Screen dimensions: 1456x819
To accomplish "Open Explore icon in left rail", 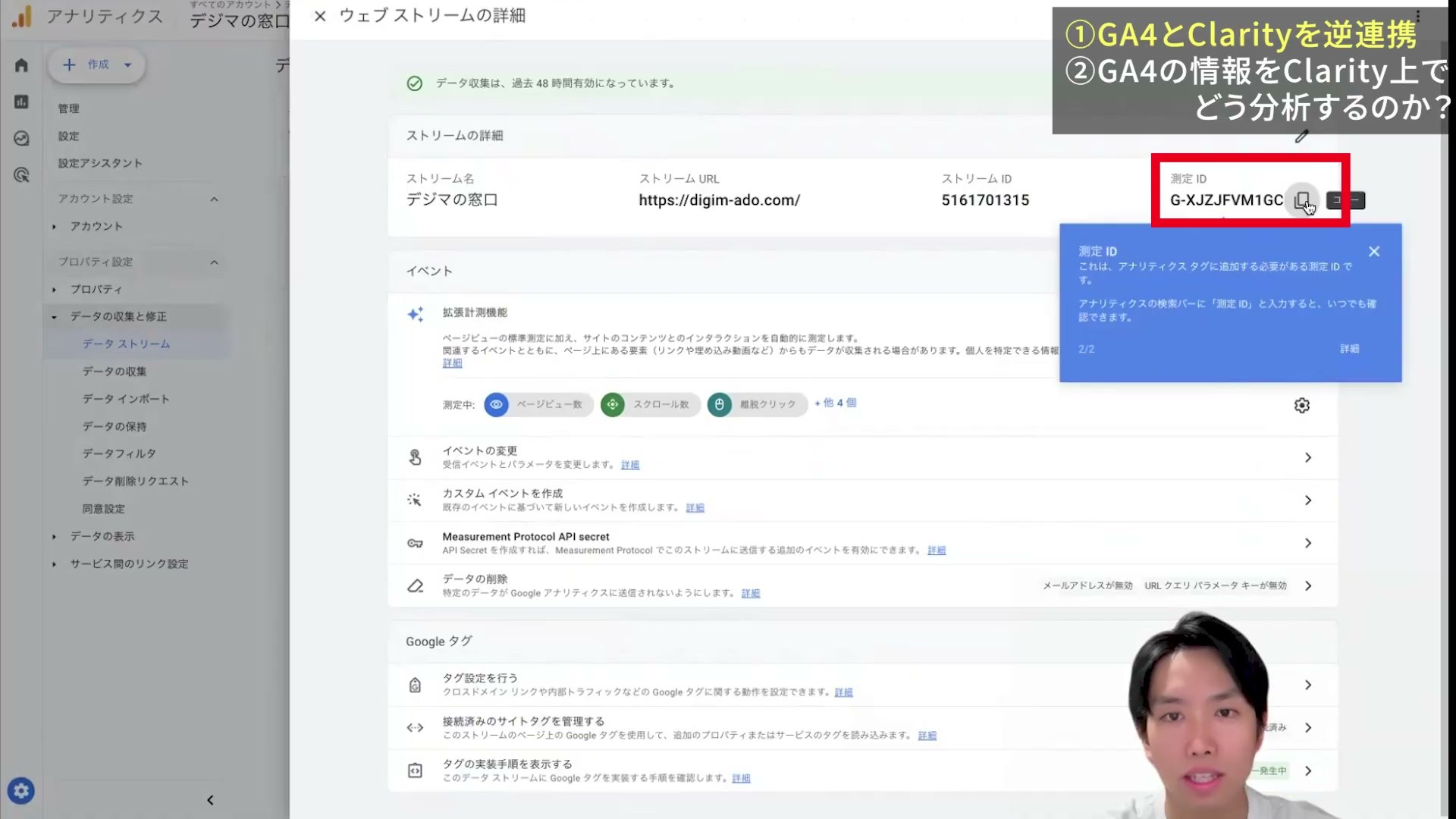I will (21, 138).
